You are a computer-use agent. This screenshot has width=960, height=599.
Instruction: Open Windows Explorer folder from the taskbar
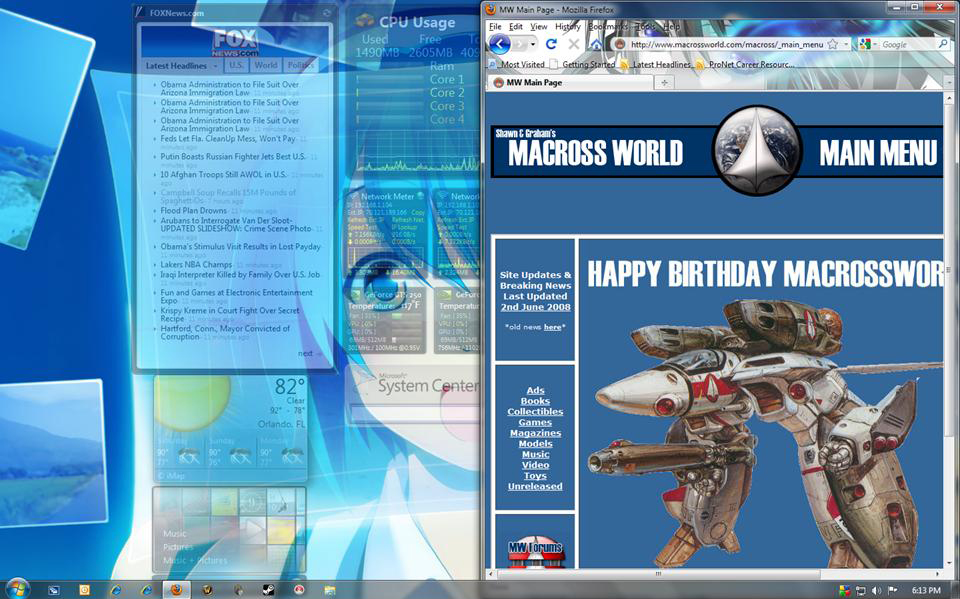330,590
